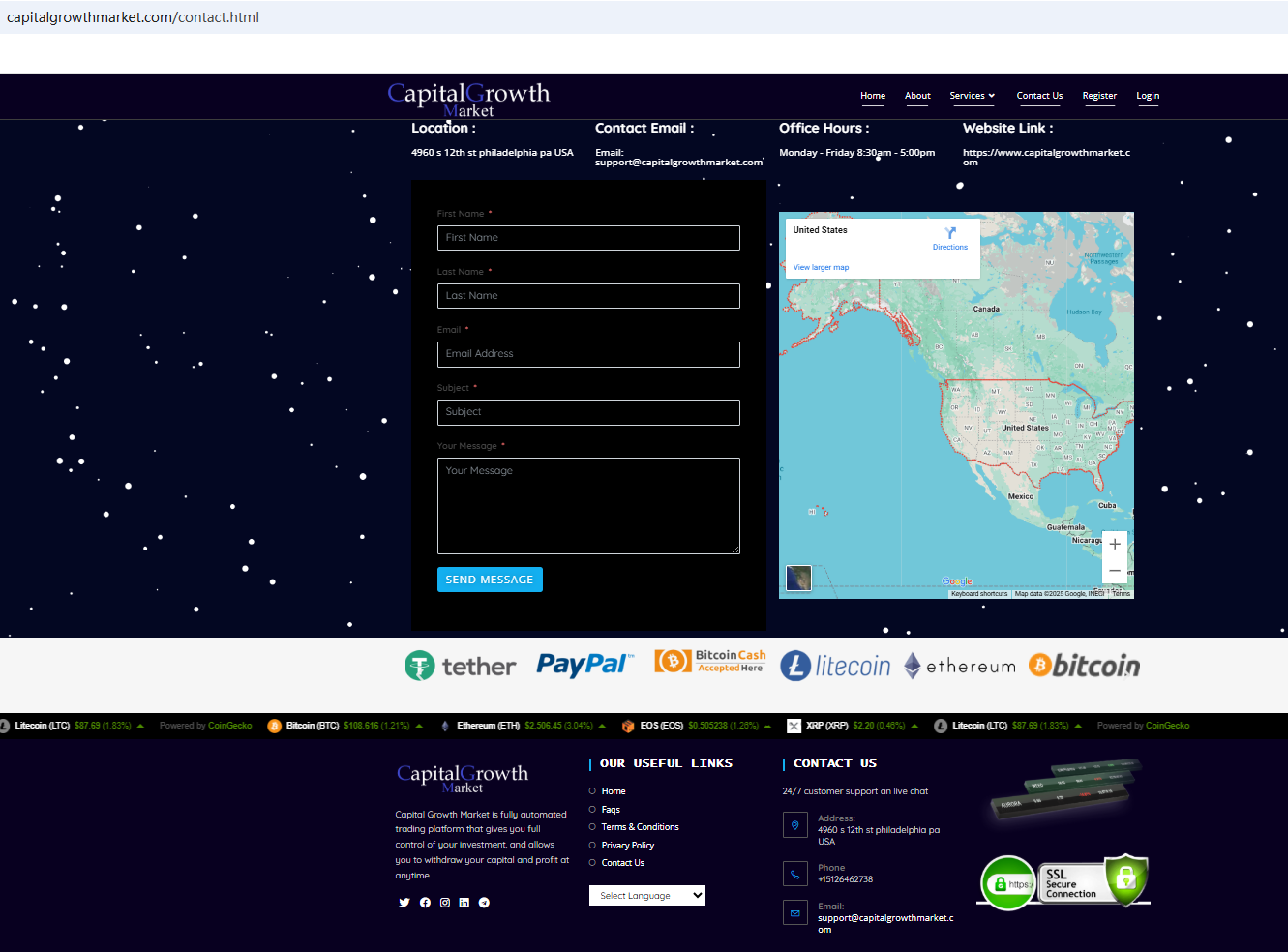Image resolution: width=1288 pixels, height=952 pixels.
Task: Go to the About menu item
Action: [x=917, y=96]
